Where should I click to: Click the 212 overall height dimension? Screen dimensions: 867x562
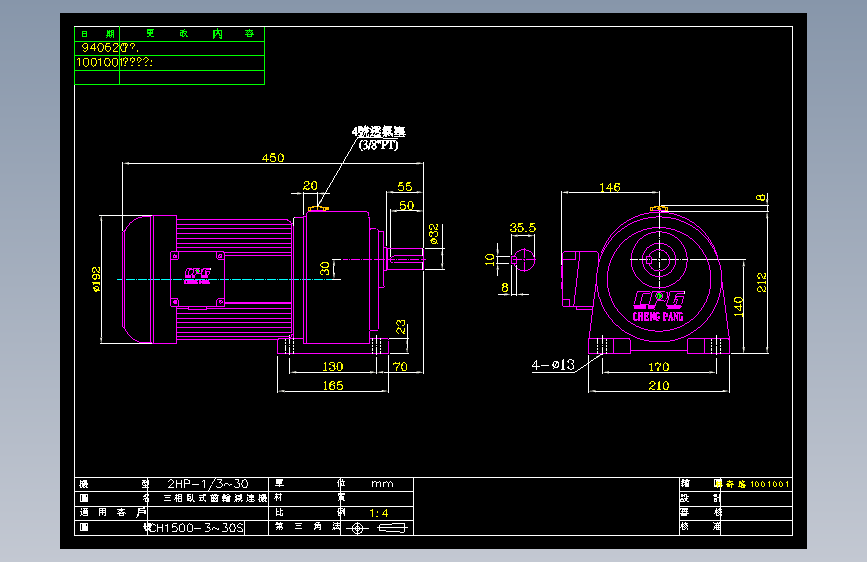click(x=761, y=282)
